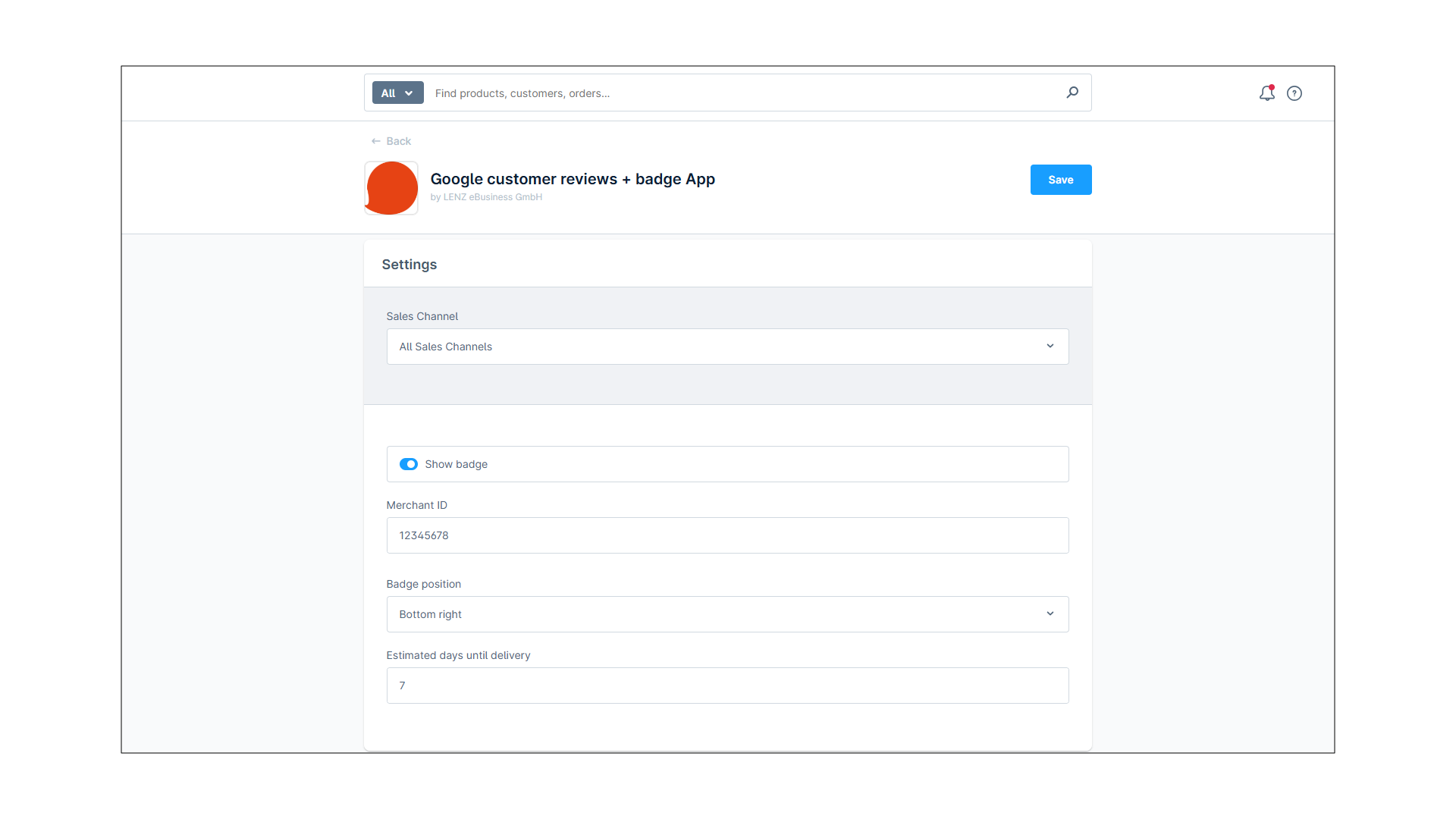Click the Show badge label text
The width and height of the screenshot is (1456, 819).
click(457, 464)
